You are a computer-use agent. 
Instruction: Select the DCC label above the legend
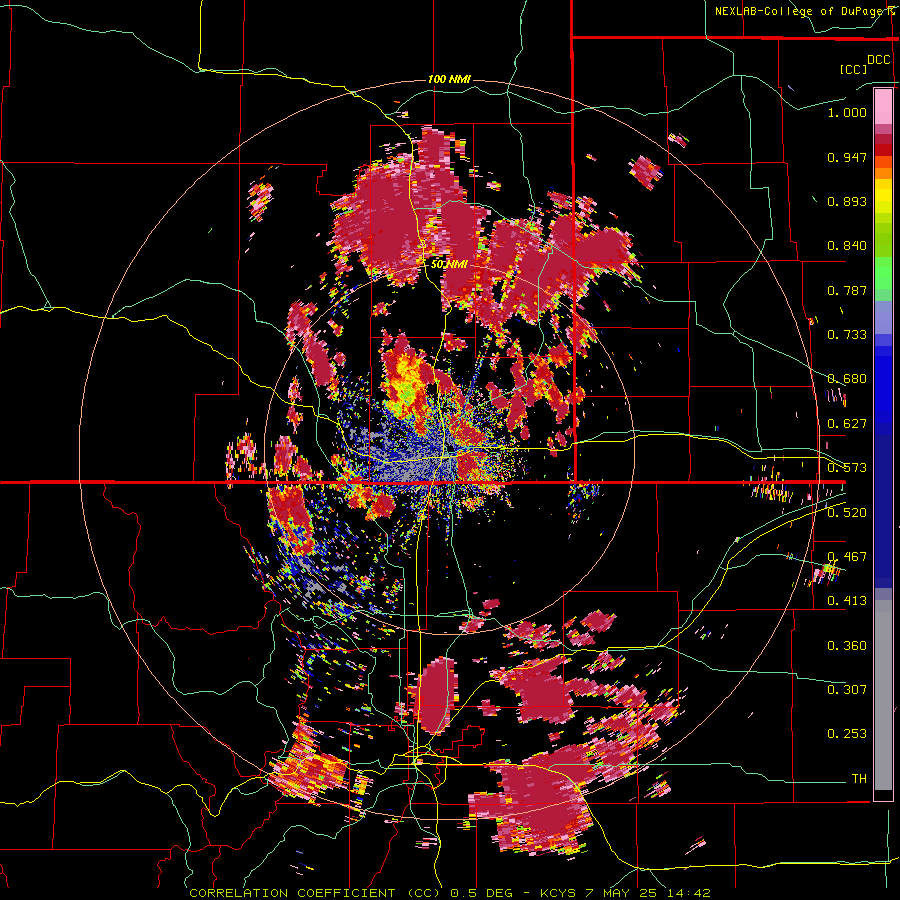click(878, 60)
